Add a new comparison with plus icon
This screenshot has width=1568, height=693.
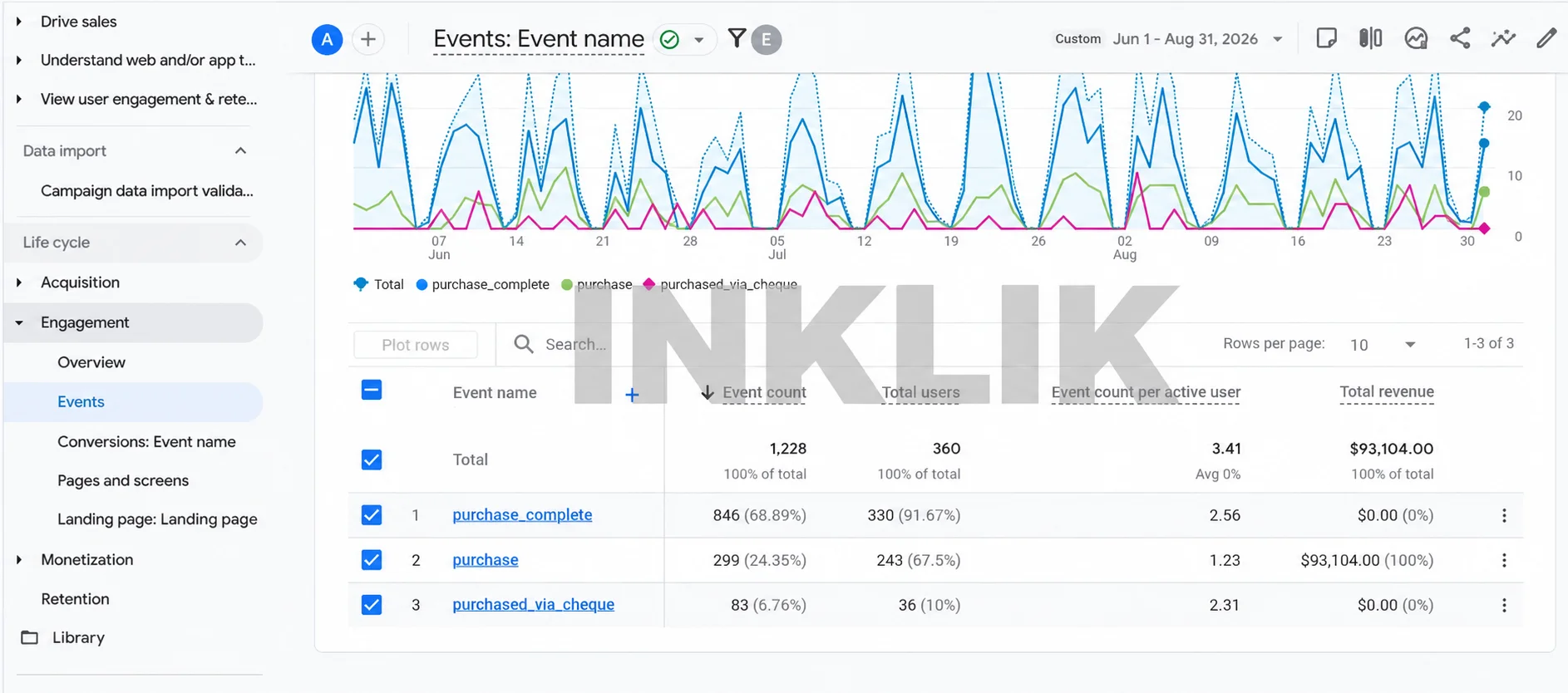click(x=368, y=39)
